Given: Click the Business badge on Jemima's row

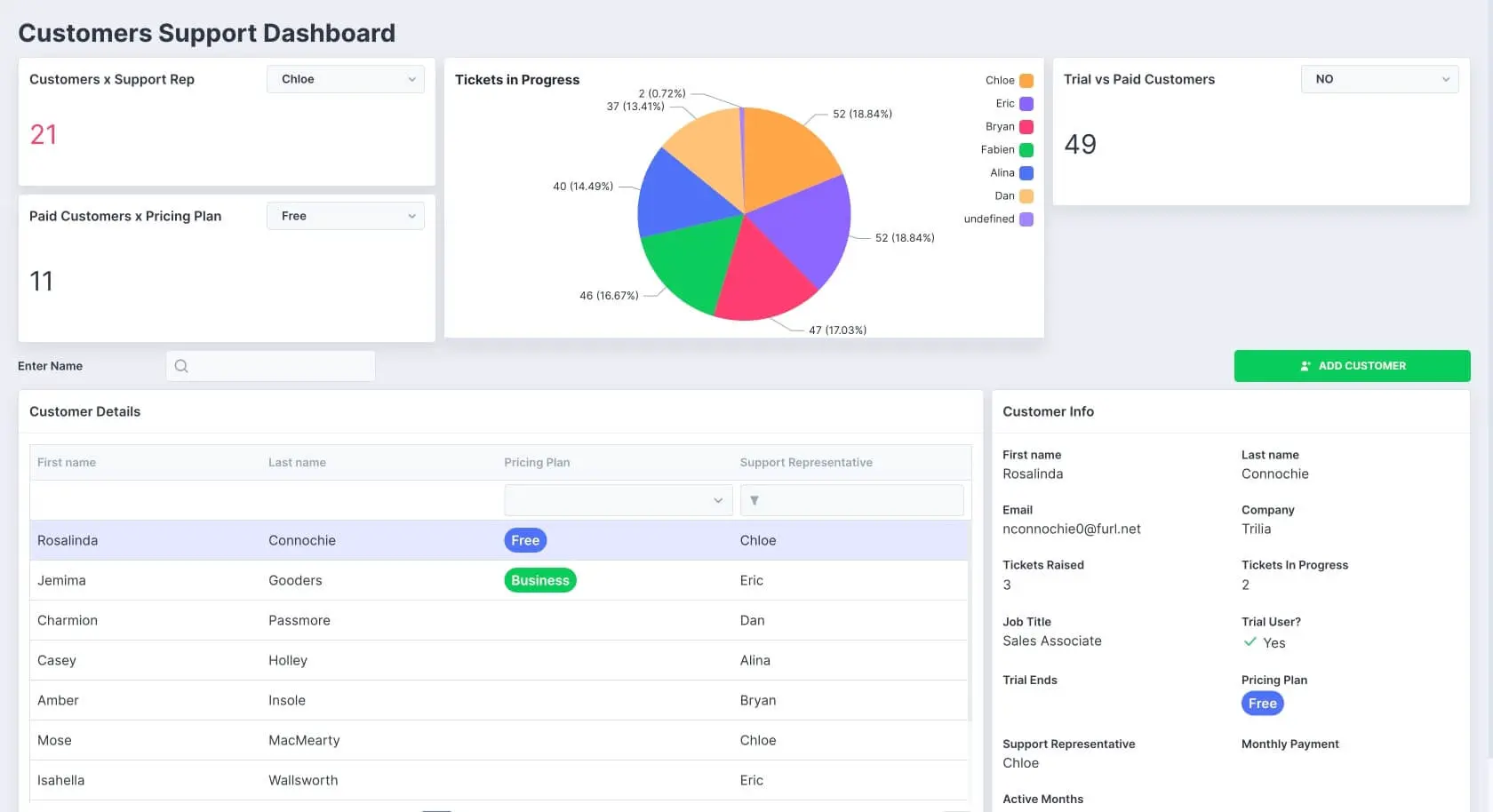Looking at the screenshot, I should (539, 579).
